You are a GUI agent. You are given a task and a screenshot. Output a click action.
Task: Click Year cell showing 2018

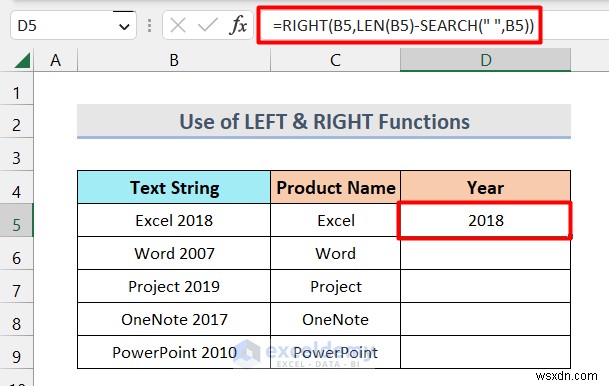tap(485, 220)
